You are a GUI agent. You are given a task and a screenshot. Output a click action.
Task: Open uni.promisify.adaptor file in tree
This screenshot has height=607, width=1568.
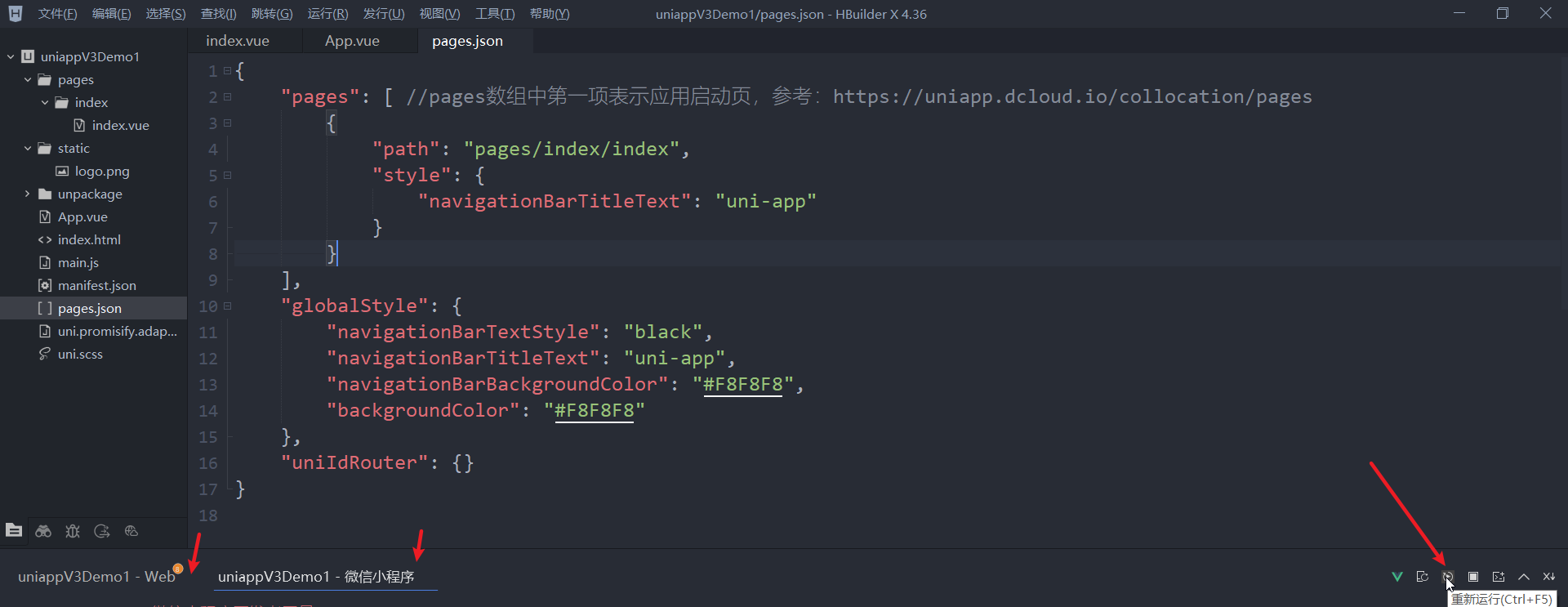(x=117, y=331)
